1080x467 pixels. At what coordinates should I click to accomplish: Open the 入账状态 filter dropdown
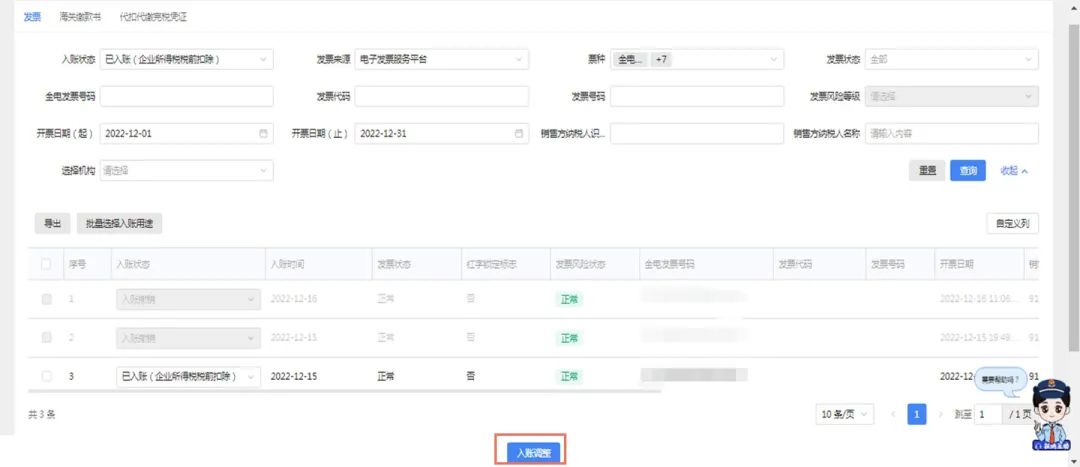(186, 60)
